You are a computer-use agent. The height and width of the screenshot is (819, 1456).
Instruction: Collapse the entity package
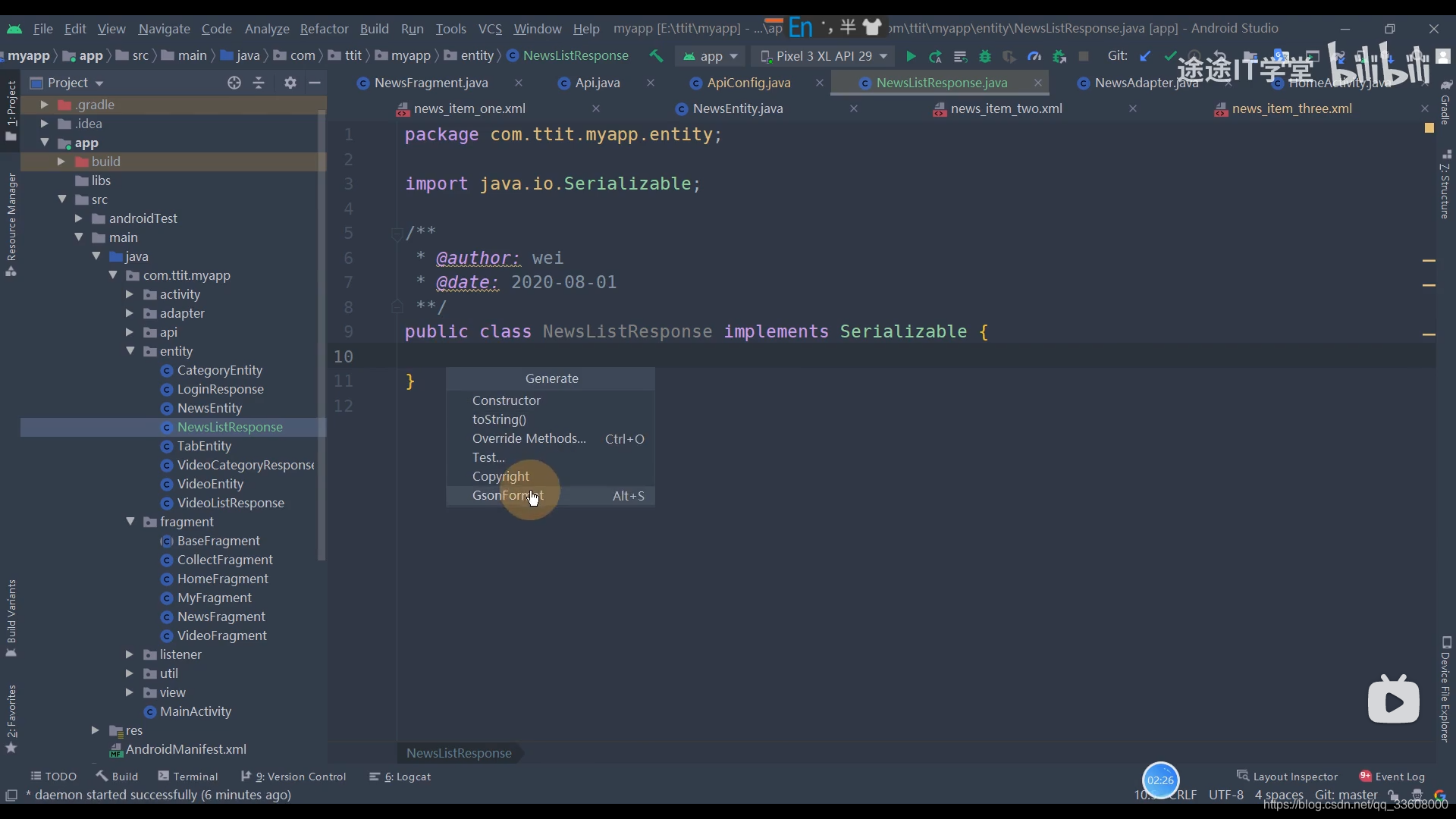(130, 351)
